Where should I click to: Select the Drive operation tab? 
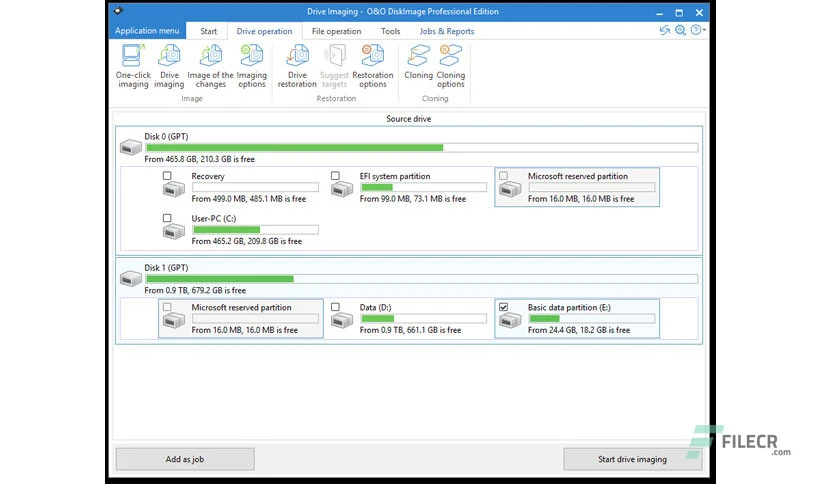tap(264, 31)
